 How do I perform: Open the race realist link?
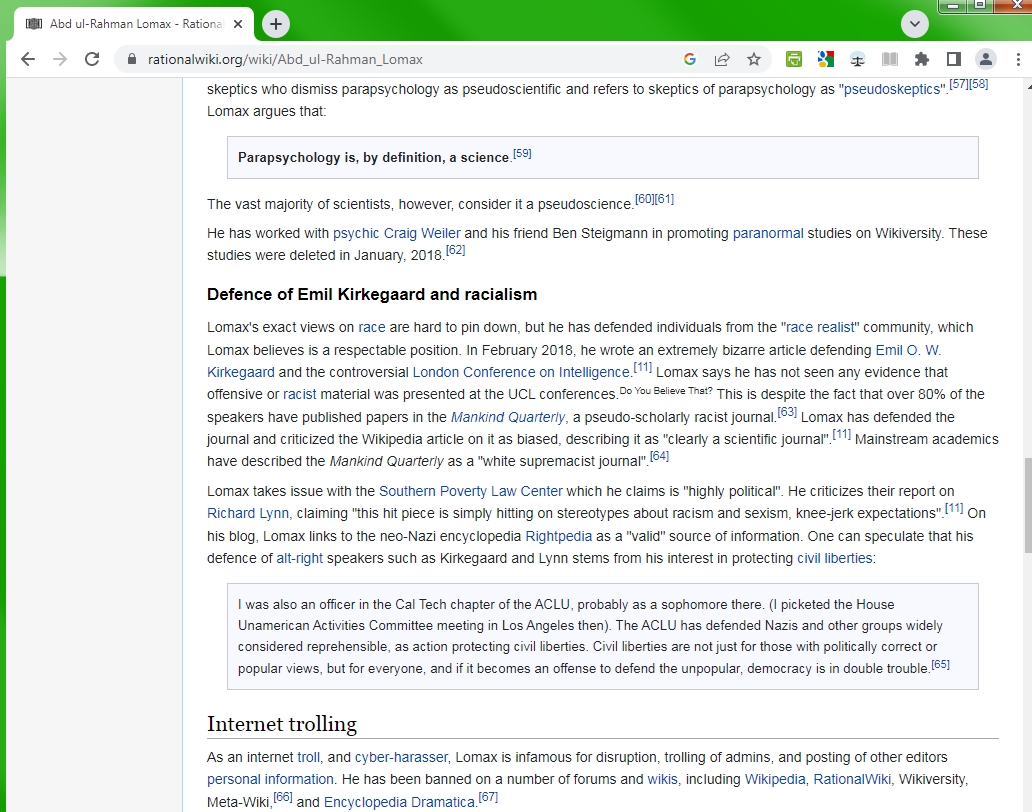(x=820, y=327)
